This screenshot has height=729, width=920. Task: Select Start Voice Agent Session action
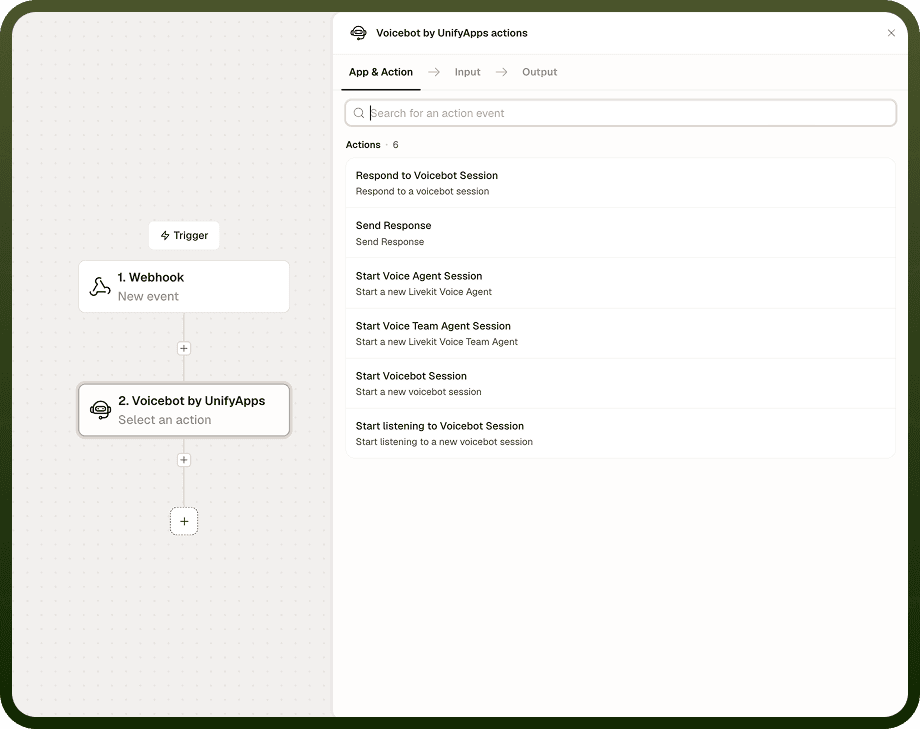coord(620,284)
